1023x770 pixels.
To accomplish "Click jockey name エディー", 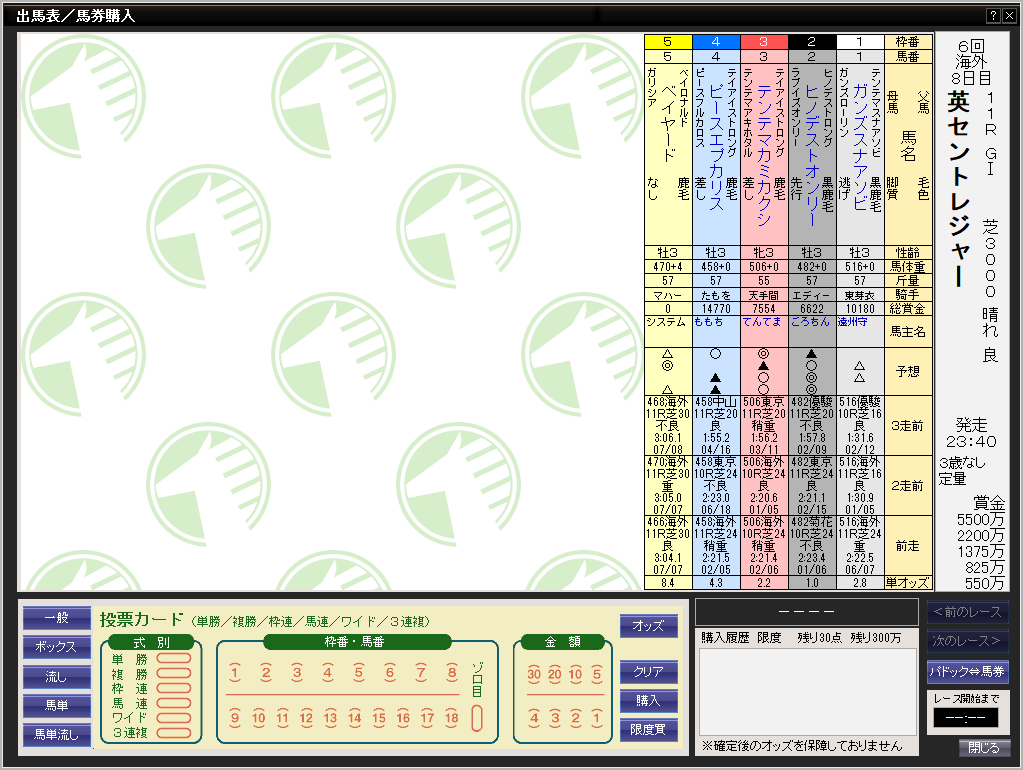I will [812, 296].
